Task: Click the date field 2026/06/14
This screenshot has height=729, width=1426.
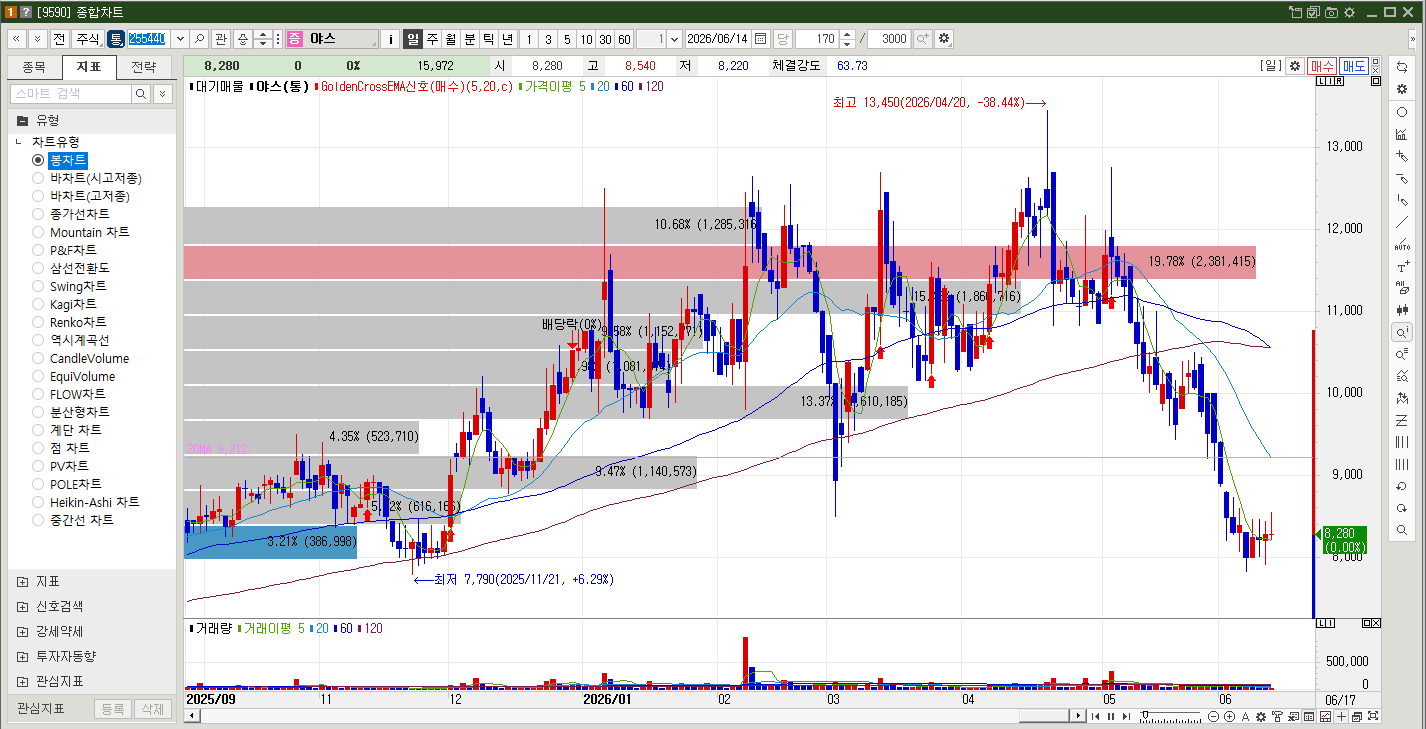Action: pyautogui.click(x=718, y=39)
